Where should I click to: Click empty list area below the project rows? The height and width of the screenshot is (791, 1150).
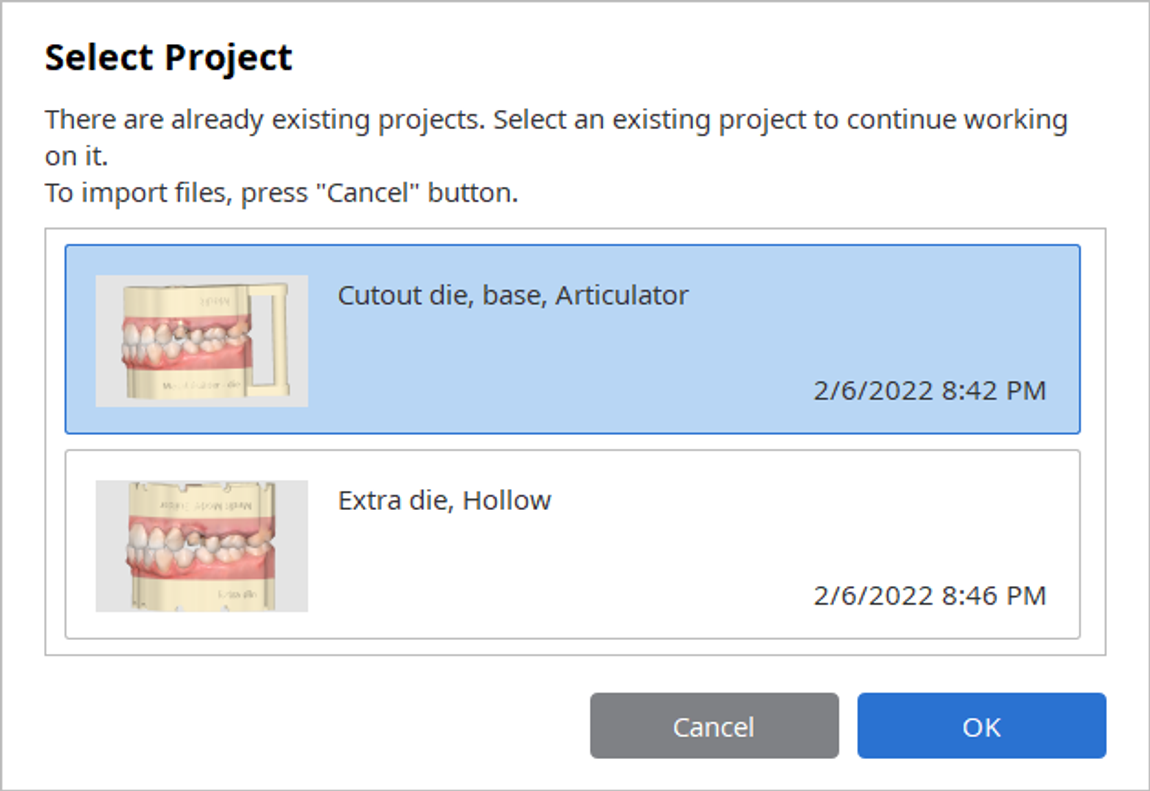(x=575, y=647)
